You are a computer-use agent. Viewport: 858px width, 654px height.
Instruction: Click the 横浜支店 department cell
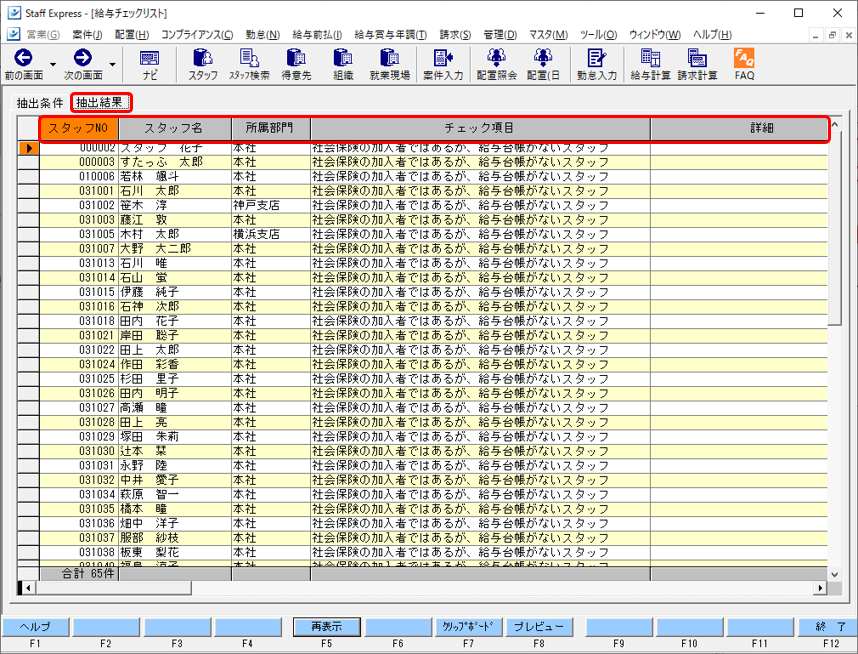[x=271, y=234]
